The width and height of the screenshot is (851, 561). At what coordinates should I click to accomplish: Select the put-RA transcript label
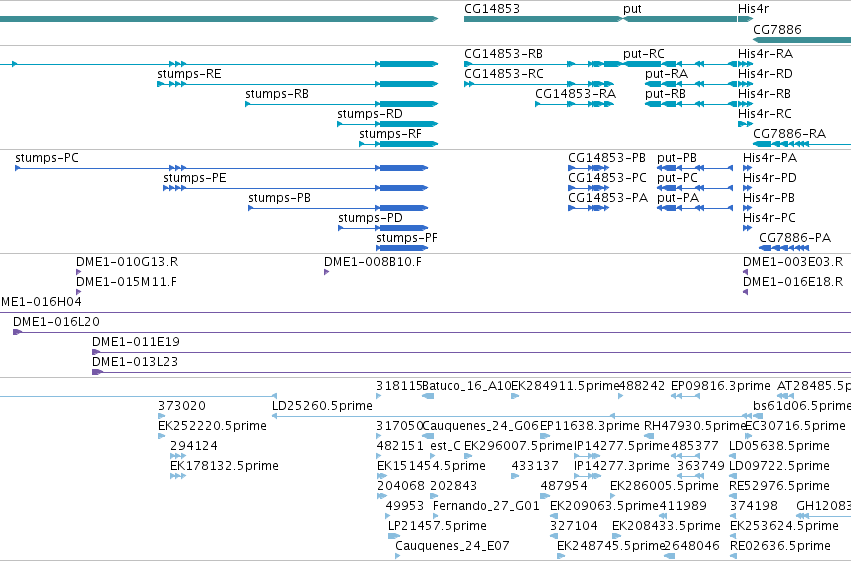pyautogui.click(x=666, y=74)
